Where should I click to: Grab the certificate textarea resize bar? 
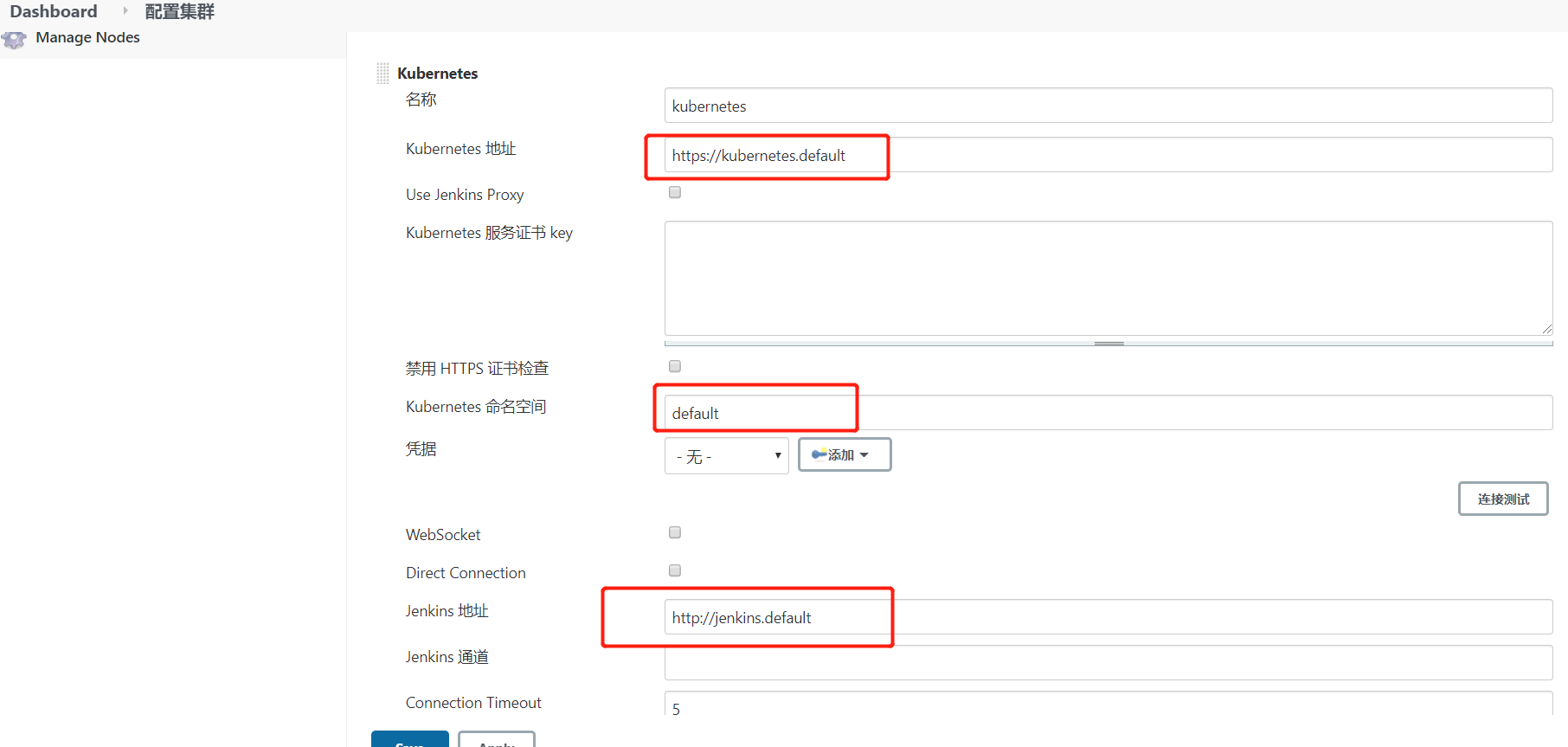1109,344
